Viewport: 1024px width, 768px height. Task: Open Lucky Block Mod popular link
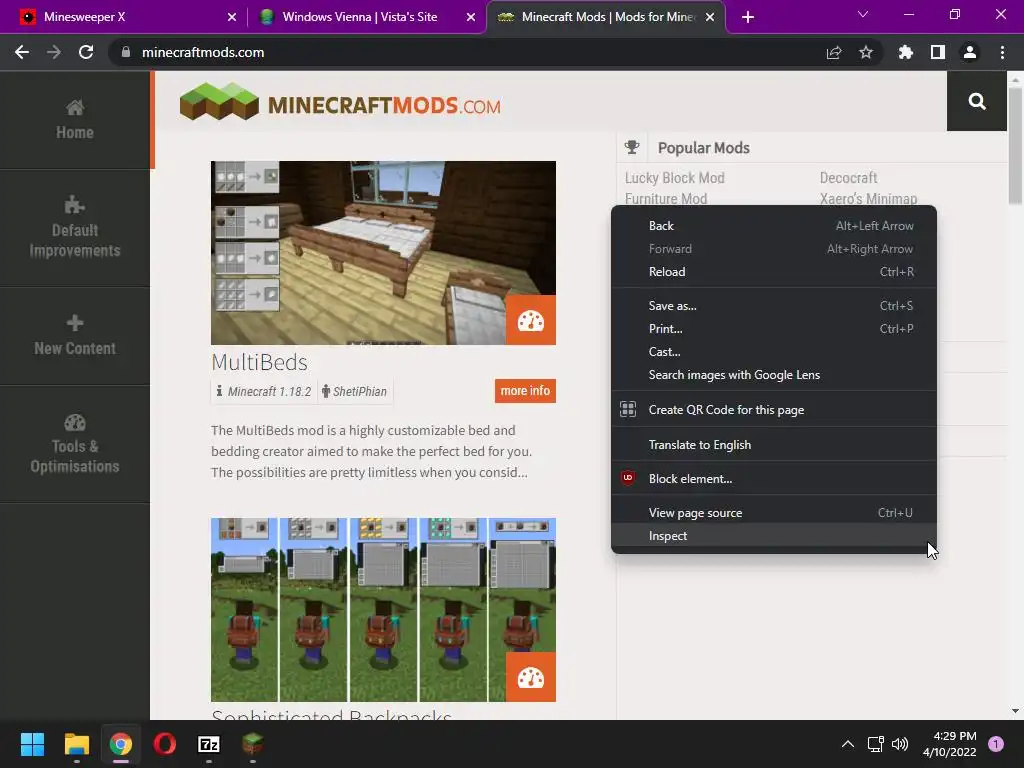point(675,178)
